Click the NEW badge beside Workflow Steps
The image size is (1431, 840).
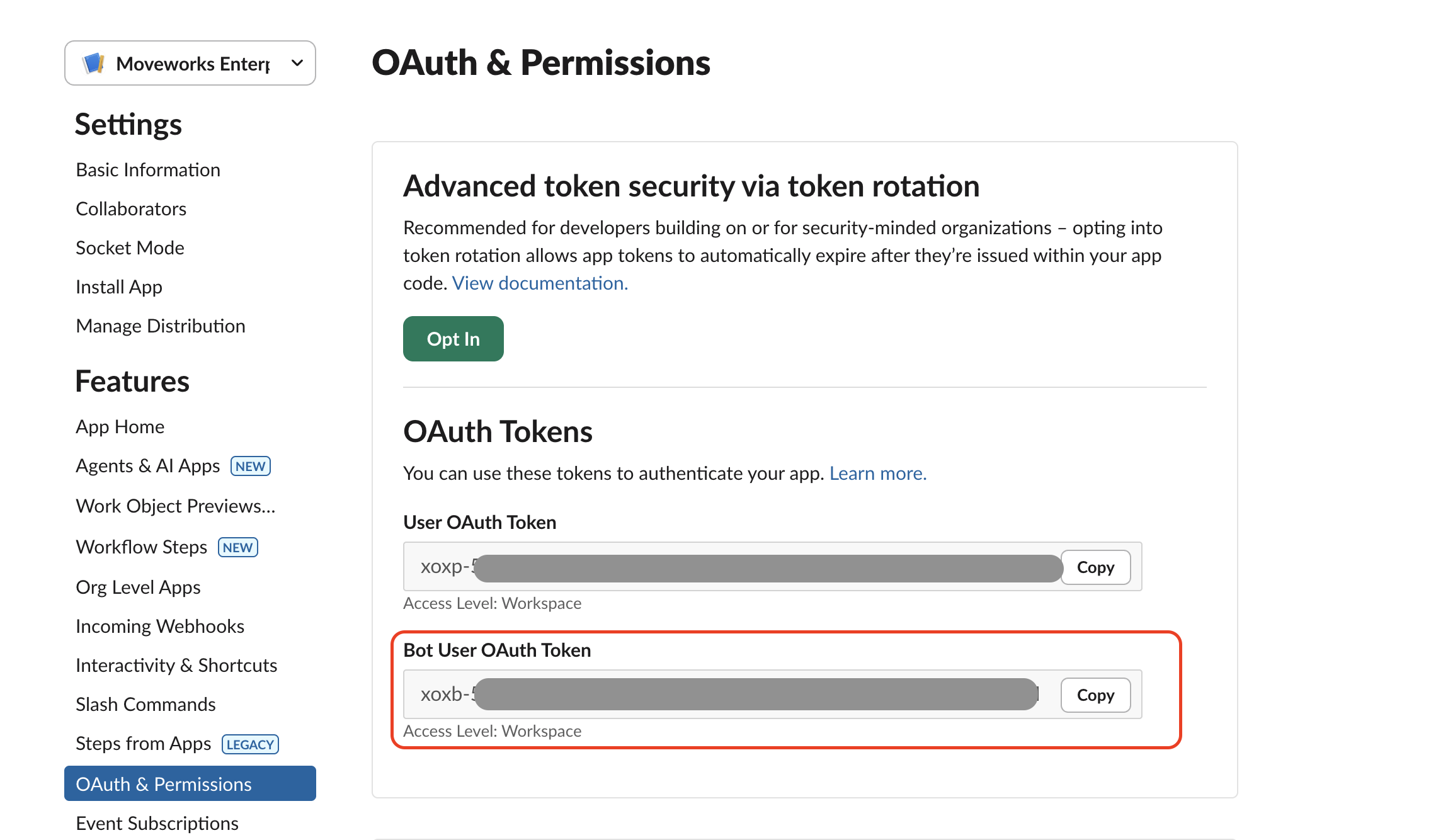pyautogui.click(x=238, y=547)
